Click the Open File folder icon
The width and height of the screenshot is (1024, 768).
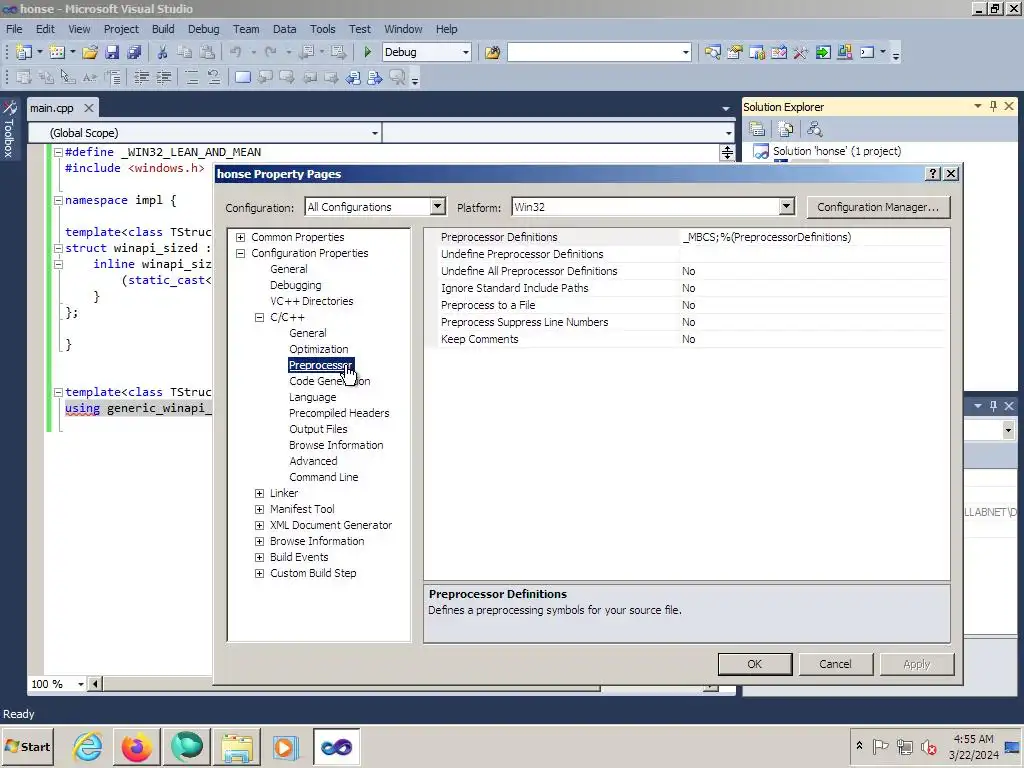point(90,52)
